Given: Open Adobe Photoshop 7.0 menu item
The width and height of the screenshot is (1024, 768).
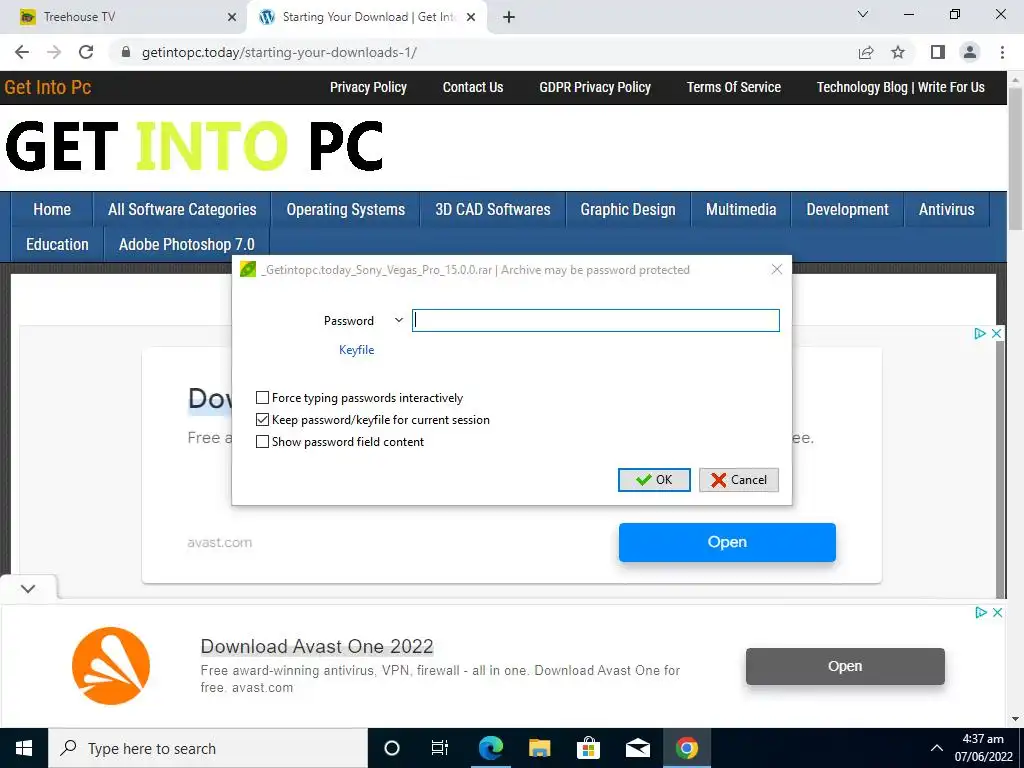Looking at the screenshot, I should point(187,244).
